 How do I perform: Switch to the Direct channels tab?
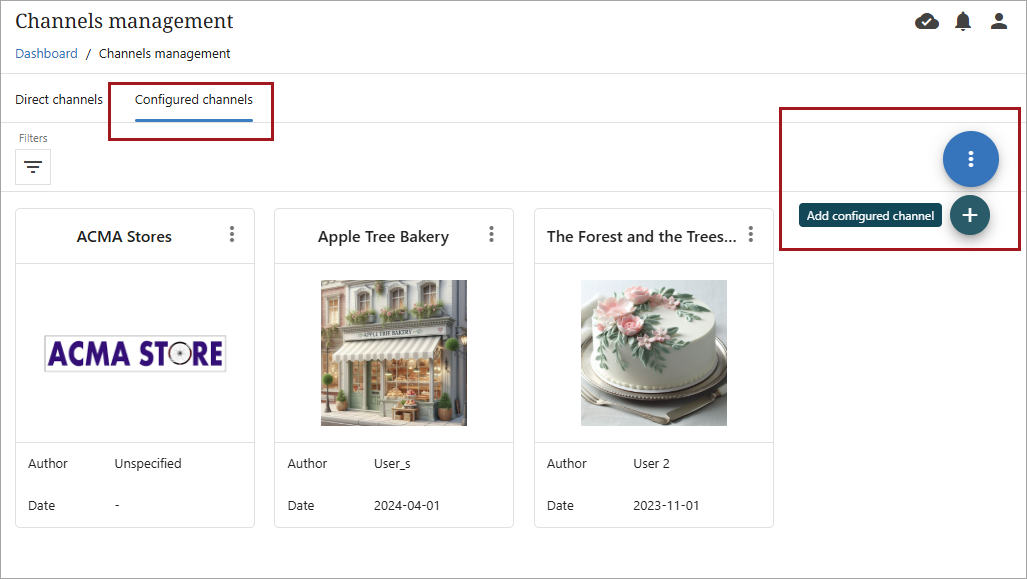click(x=59, y=100)
